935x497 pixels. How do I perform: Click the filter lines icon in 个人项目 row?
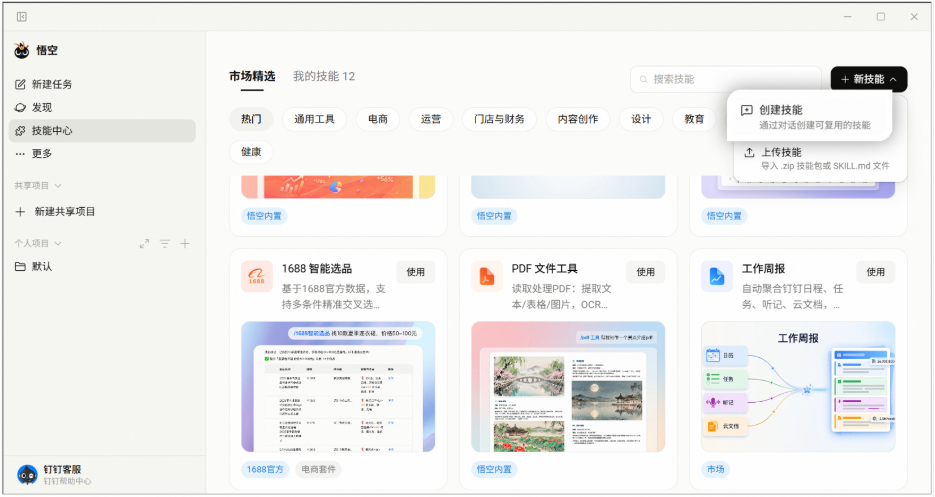click(165, 243)
